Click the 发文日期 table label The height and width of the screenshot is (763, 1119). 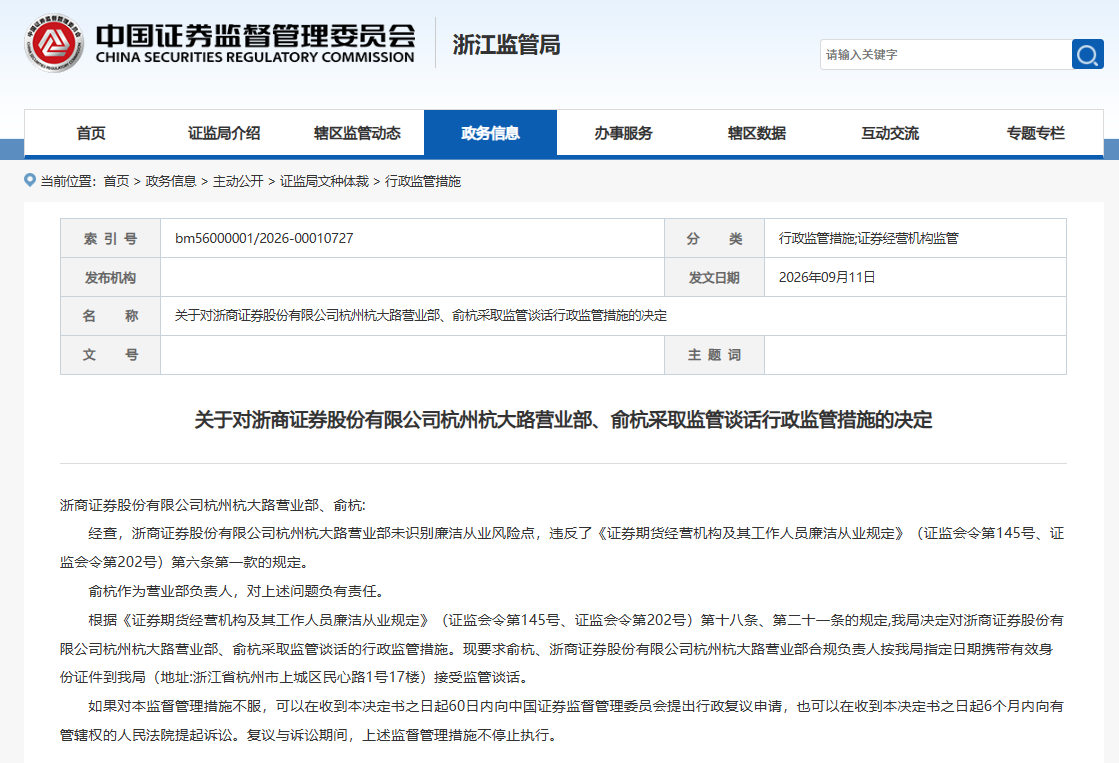714,278
